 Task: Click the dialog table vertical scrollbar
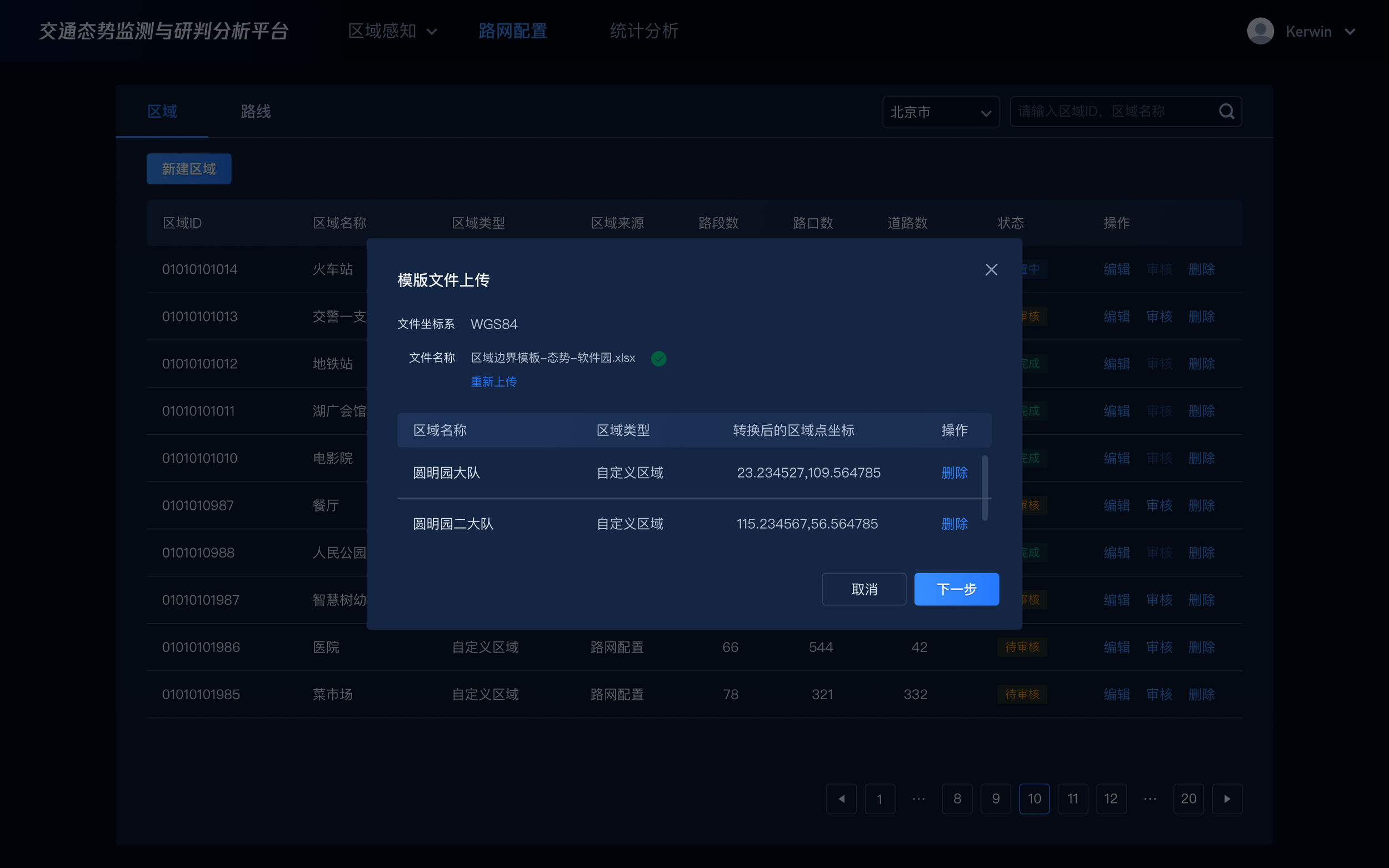pyautogui.click(x=984, y=488)
